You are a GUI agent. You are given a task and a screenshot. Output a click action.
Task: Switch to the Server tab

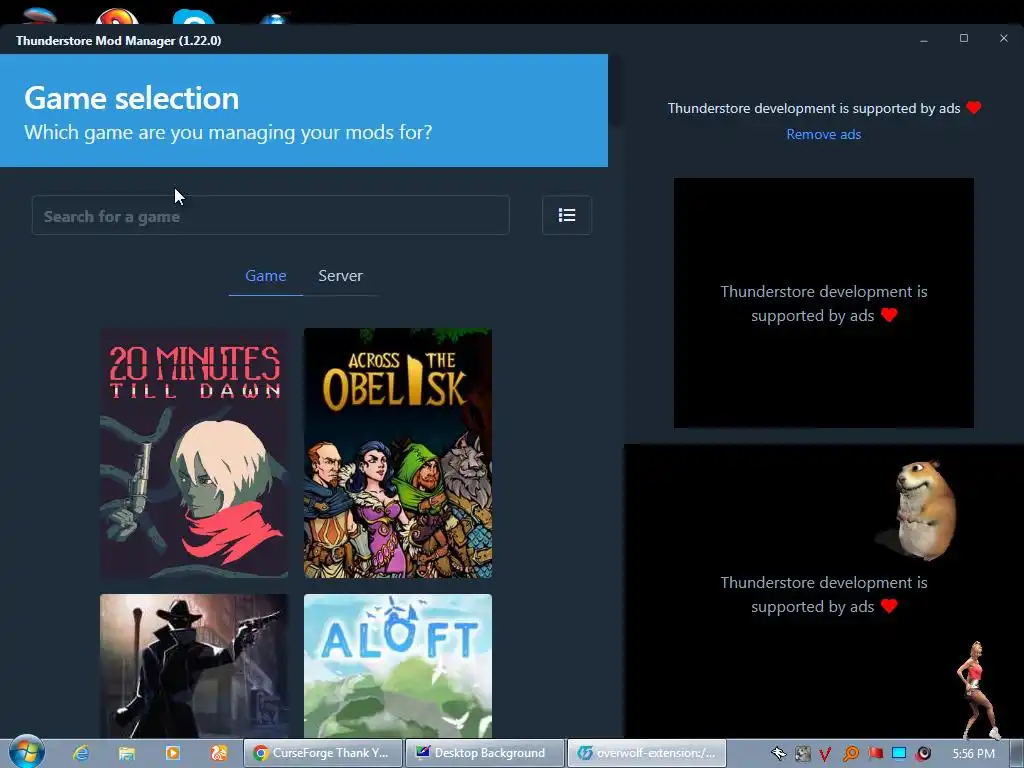coord(340,276)
